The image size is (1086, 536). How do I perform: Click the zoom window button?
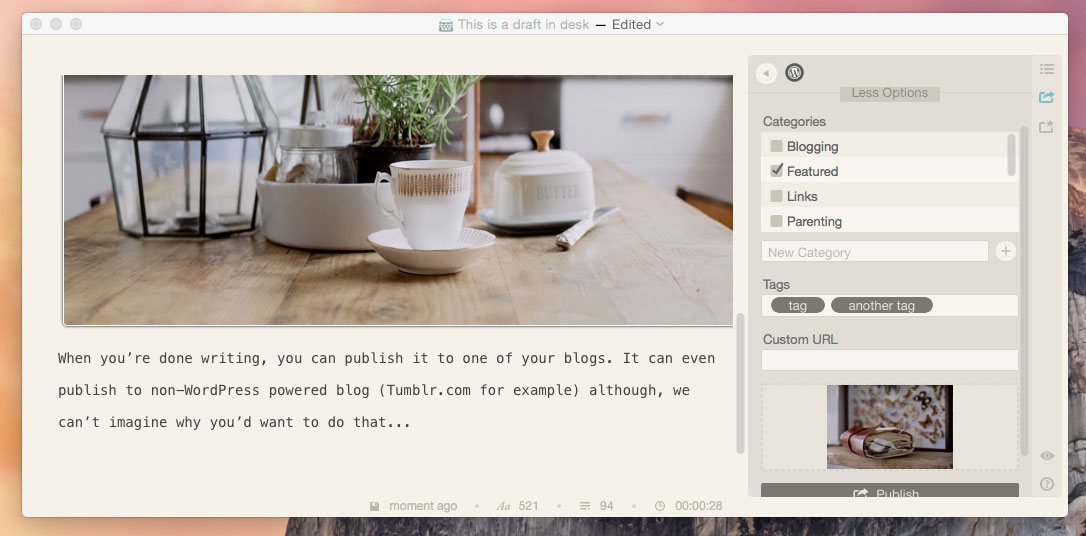[x=76, y=24]
